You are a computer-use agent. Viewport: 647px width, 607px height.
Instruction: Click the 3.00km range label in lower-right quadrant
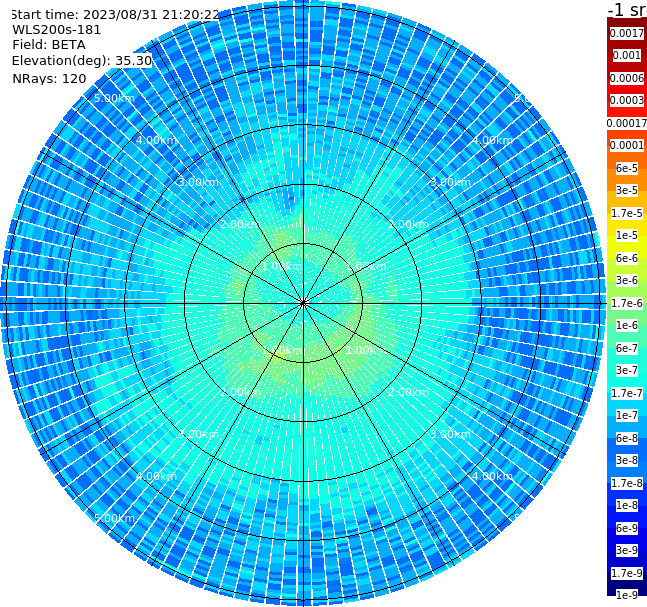(450, 434)
